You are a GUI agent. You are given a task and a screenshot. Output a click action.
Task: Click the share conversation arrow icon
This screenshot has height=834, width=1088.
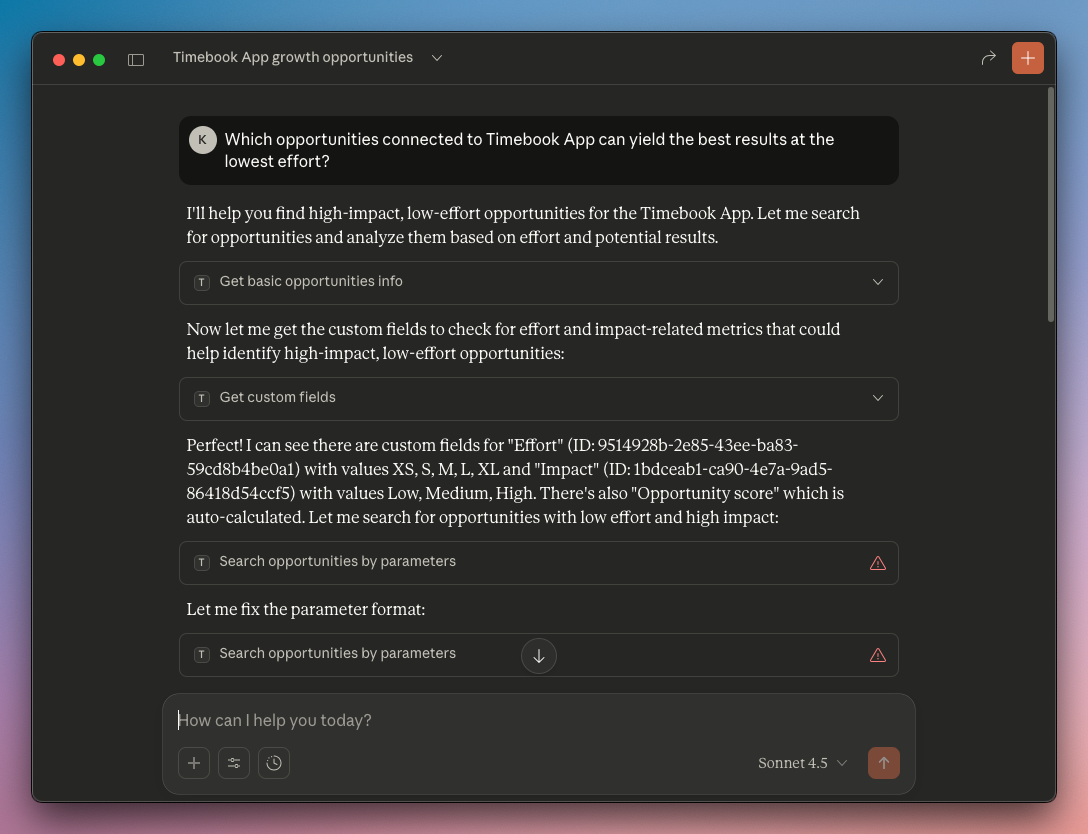tap(988, 58)
